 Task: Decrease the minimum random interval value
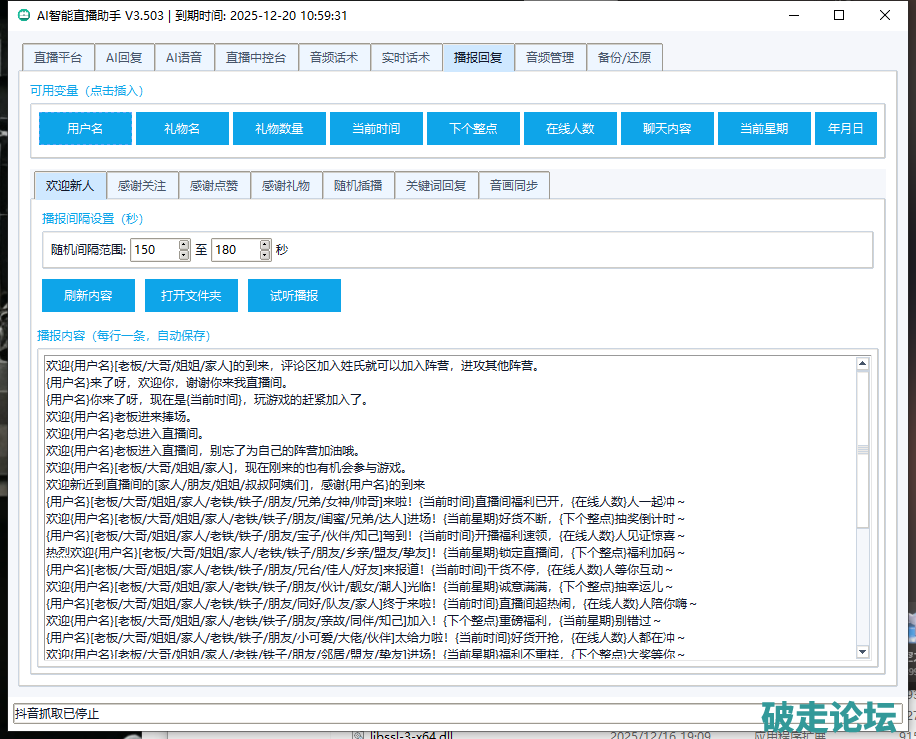(x=184, y=255)
